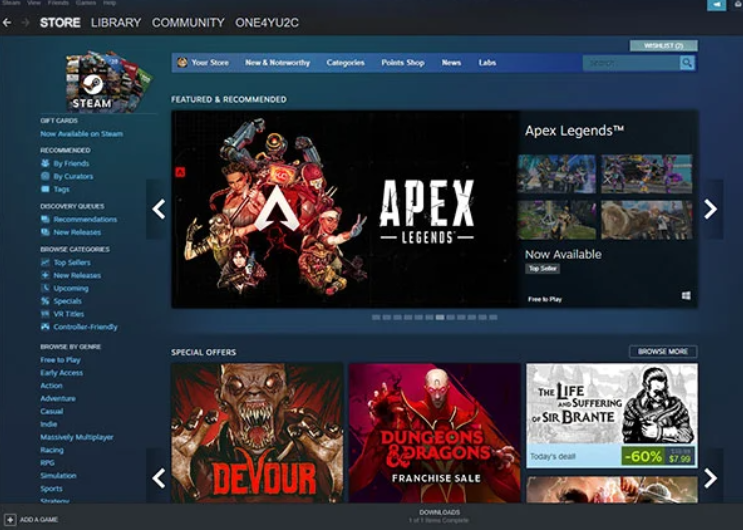
Task: Click the Tags icon in sidebar
Action: pos(45,189)
